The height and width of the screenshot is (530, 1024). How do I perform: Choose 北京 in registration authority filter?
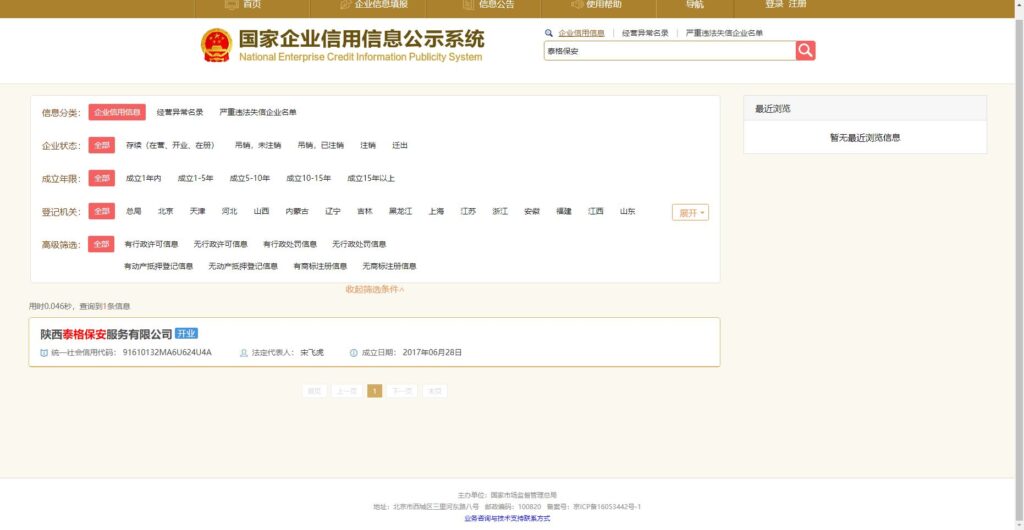pos(165,212)
